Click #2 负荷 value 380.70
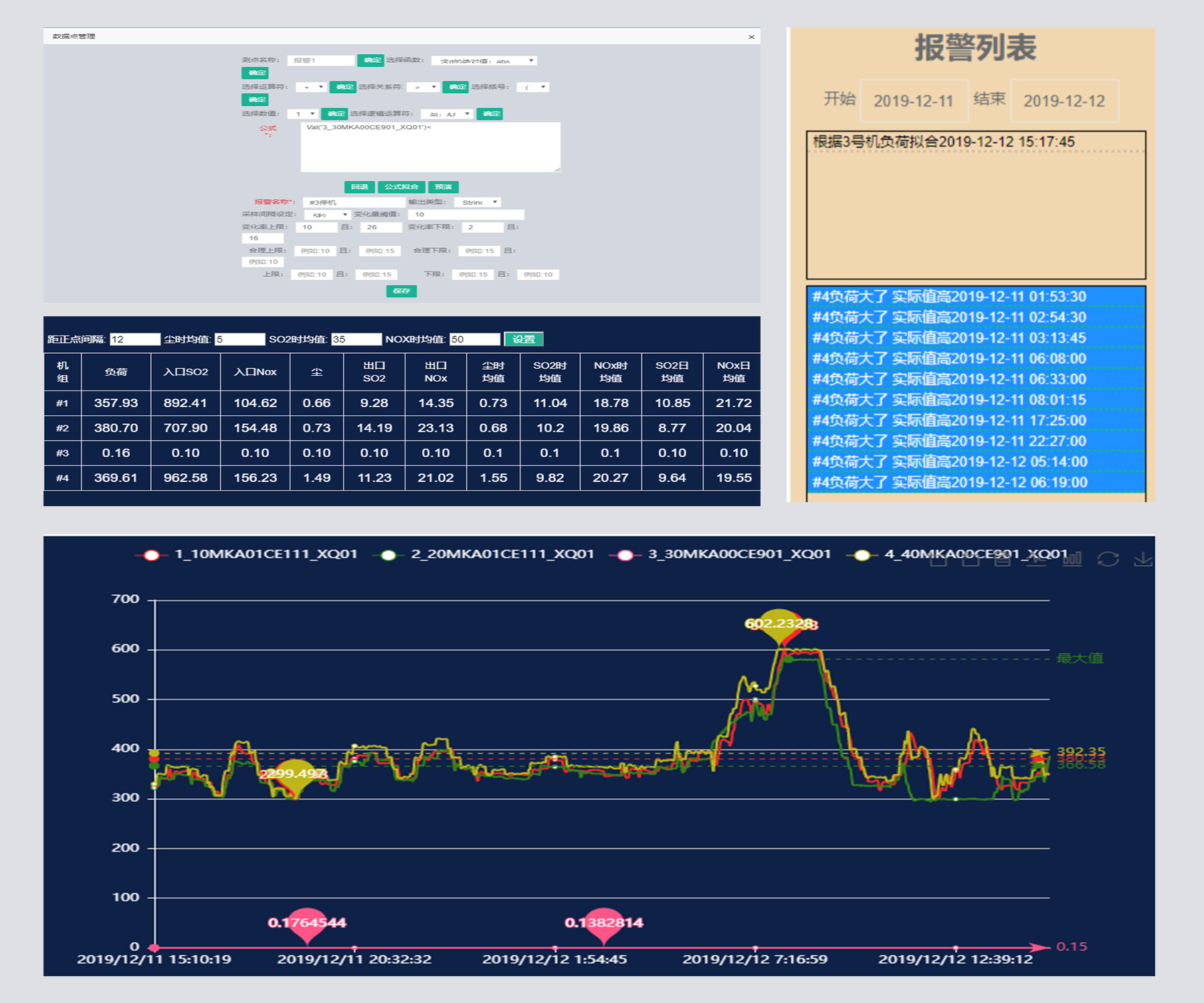Screen dimensions: 1204x1003 click(x=116, y=428)
